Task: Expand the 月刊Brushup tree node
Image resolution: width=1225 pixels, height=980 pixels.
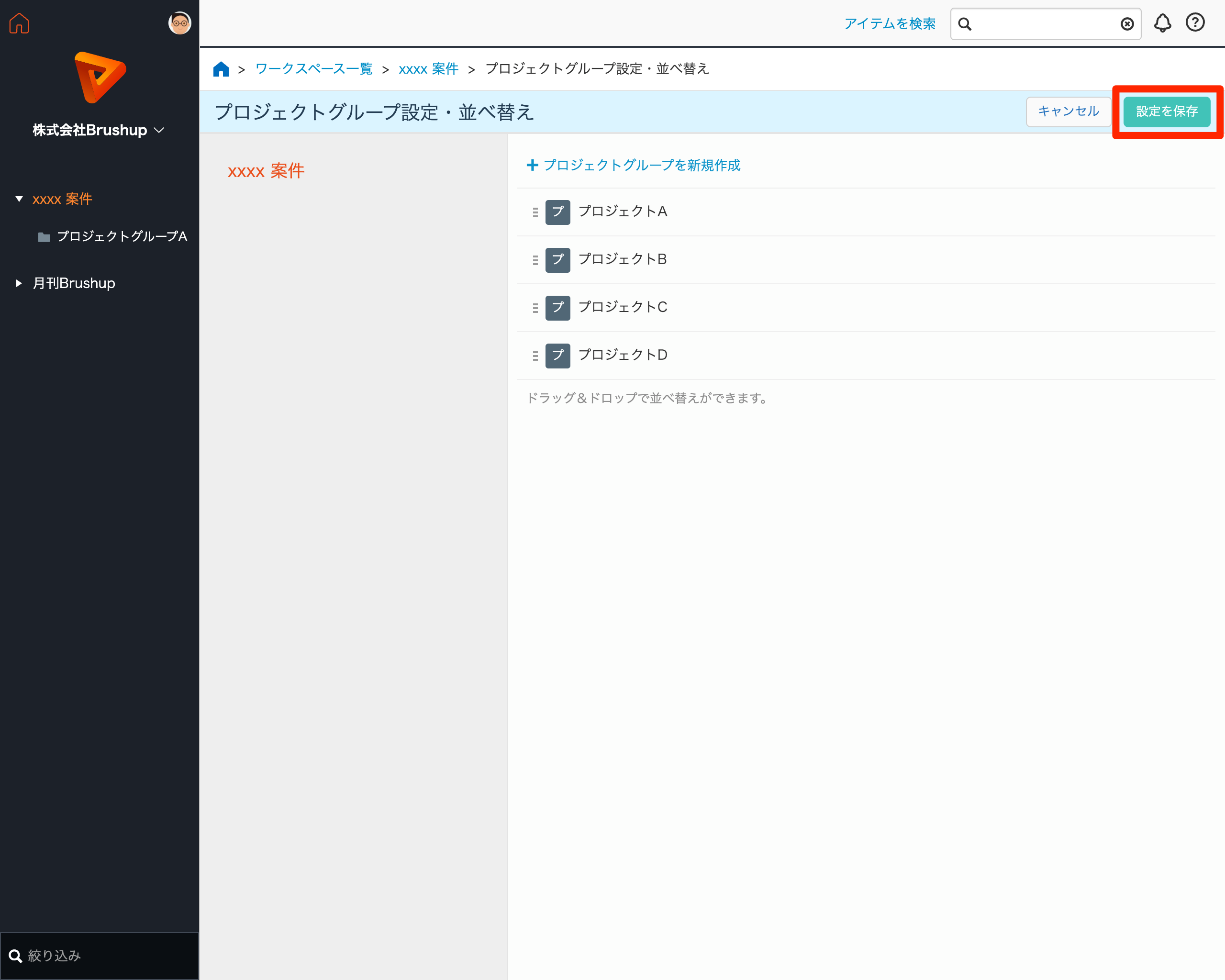Action: 19,283
